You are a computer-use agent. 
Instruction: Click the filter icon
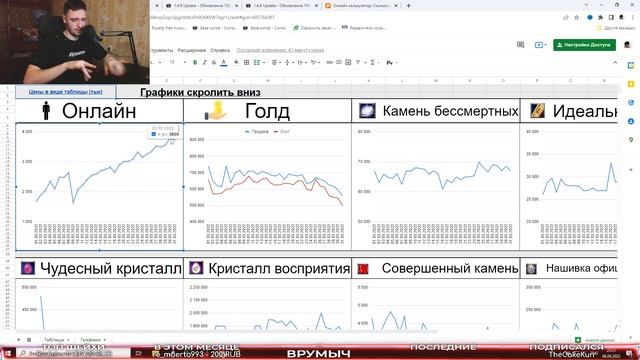click(x=358, y=62)
